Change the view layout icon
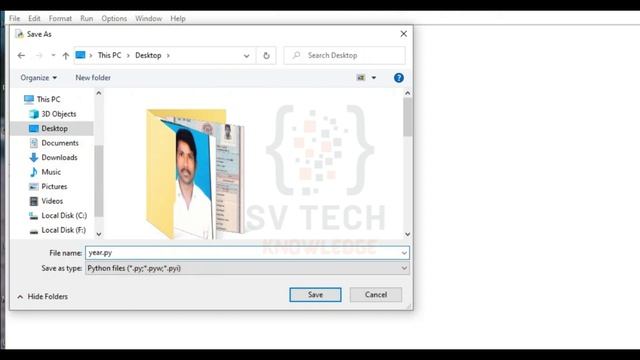This screenshot has width=640, height=360. click(x=361, y=78)
